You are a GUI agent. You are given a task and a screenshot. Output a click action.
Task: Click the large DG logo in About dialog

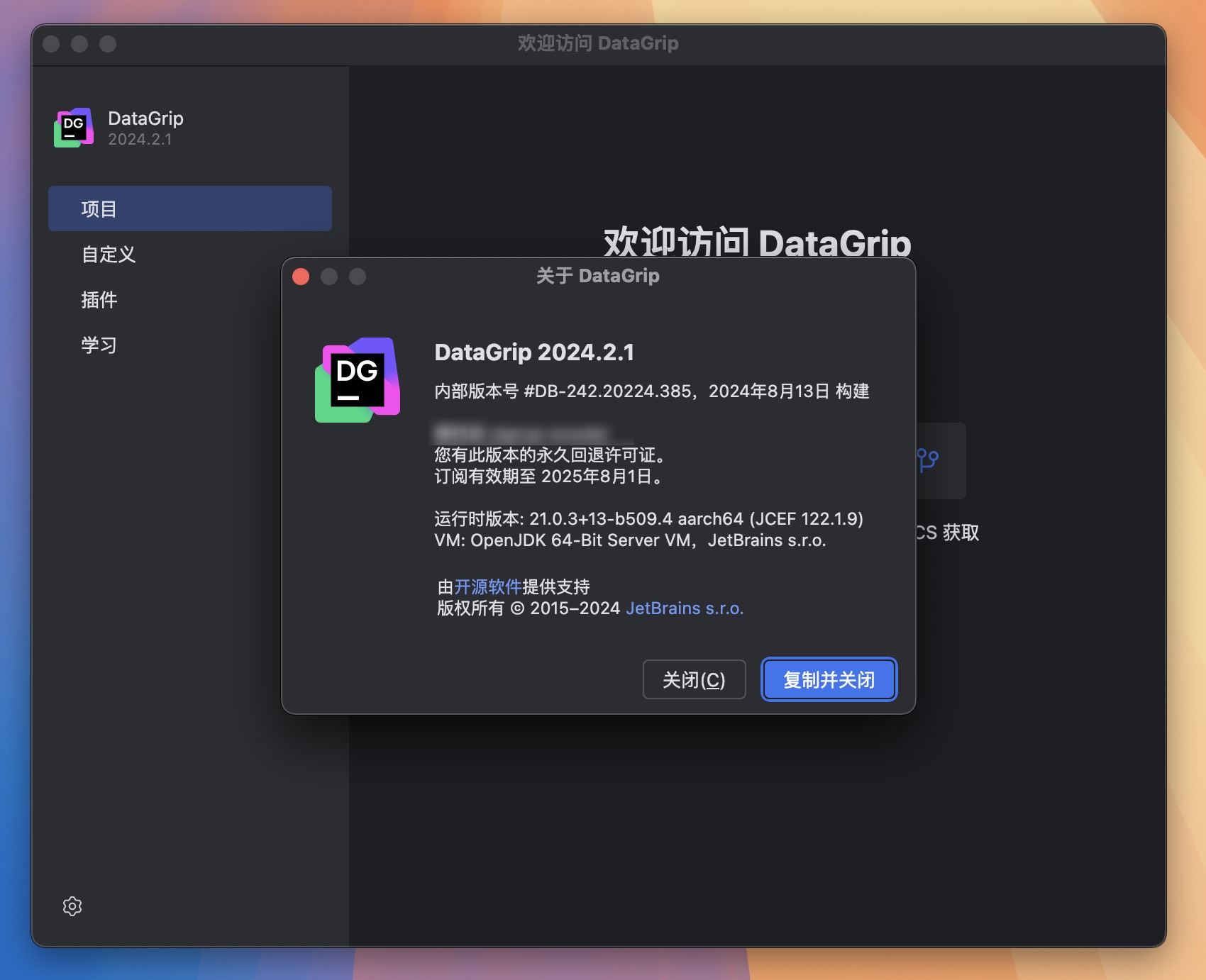[x=358, y=380]
